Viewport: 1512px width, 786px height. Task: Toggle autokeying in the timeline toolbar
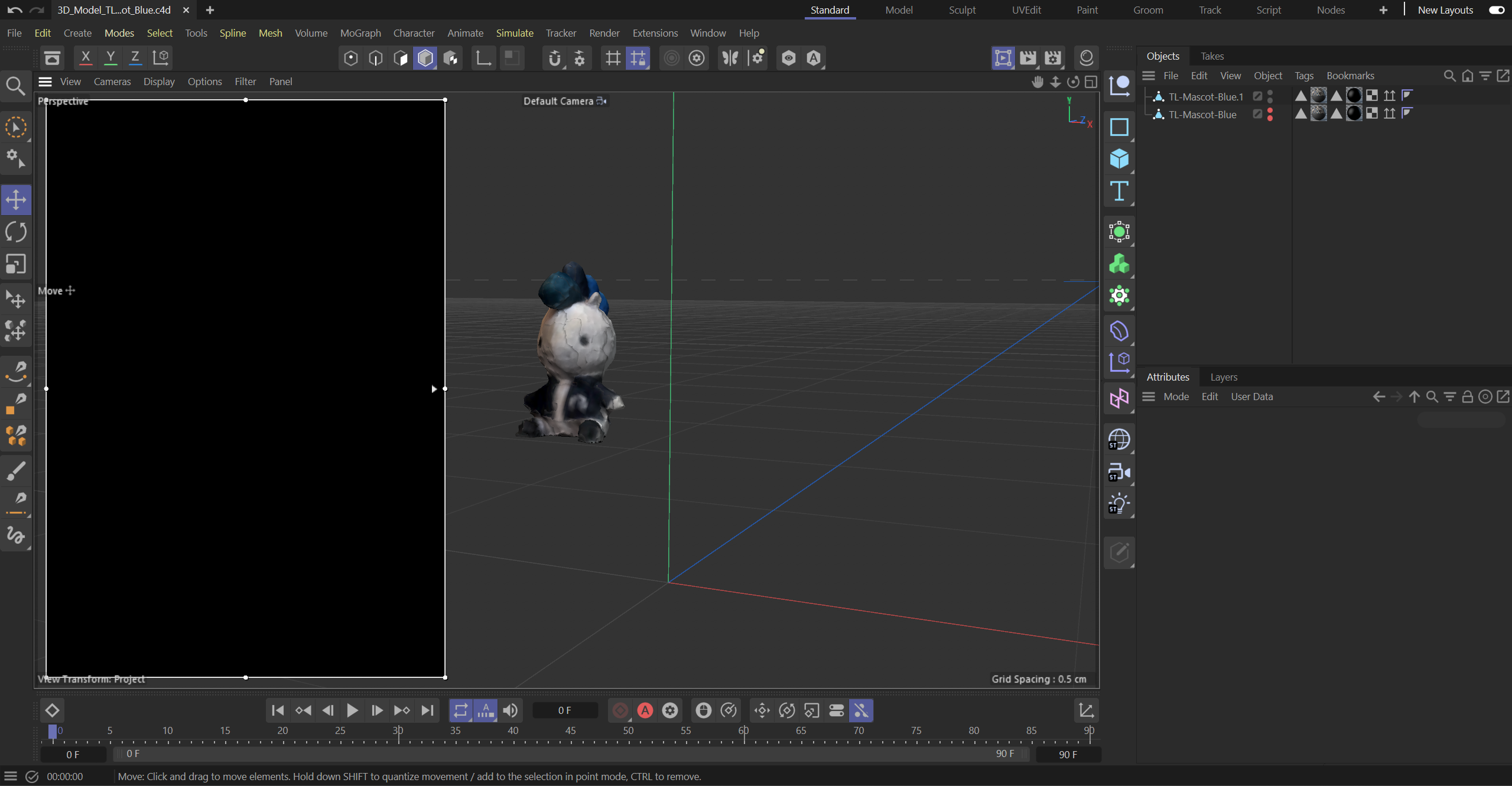pyautogui.click(x=645, y=710)
